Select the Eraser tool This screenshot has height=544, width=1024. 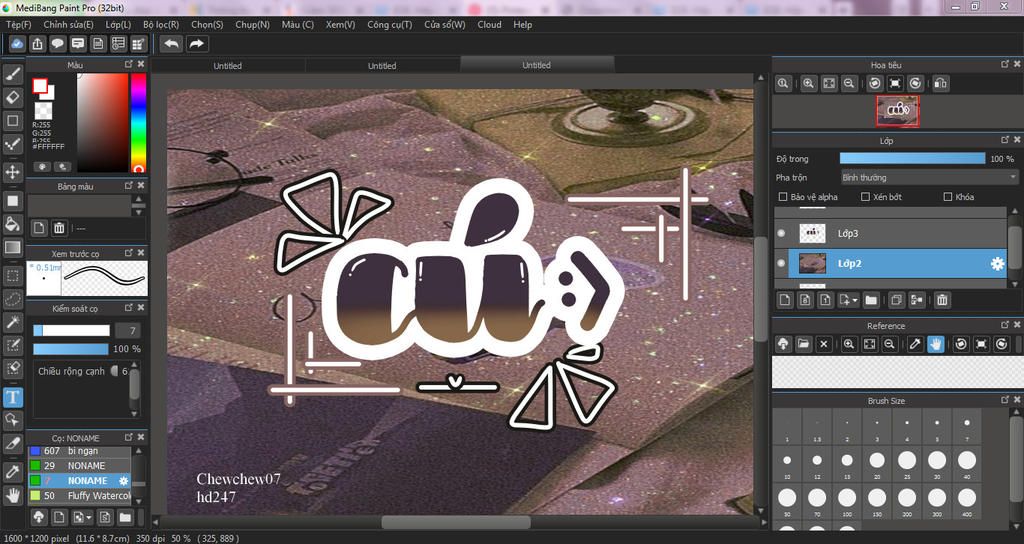pos(12,98)
